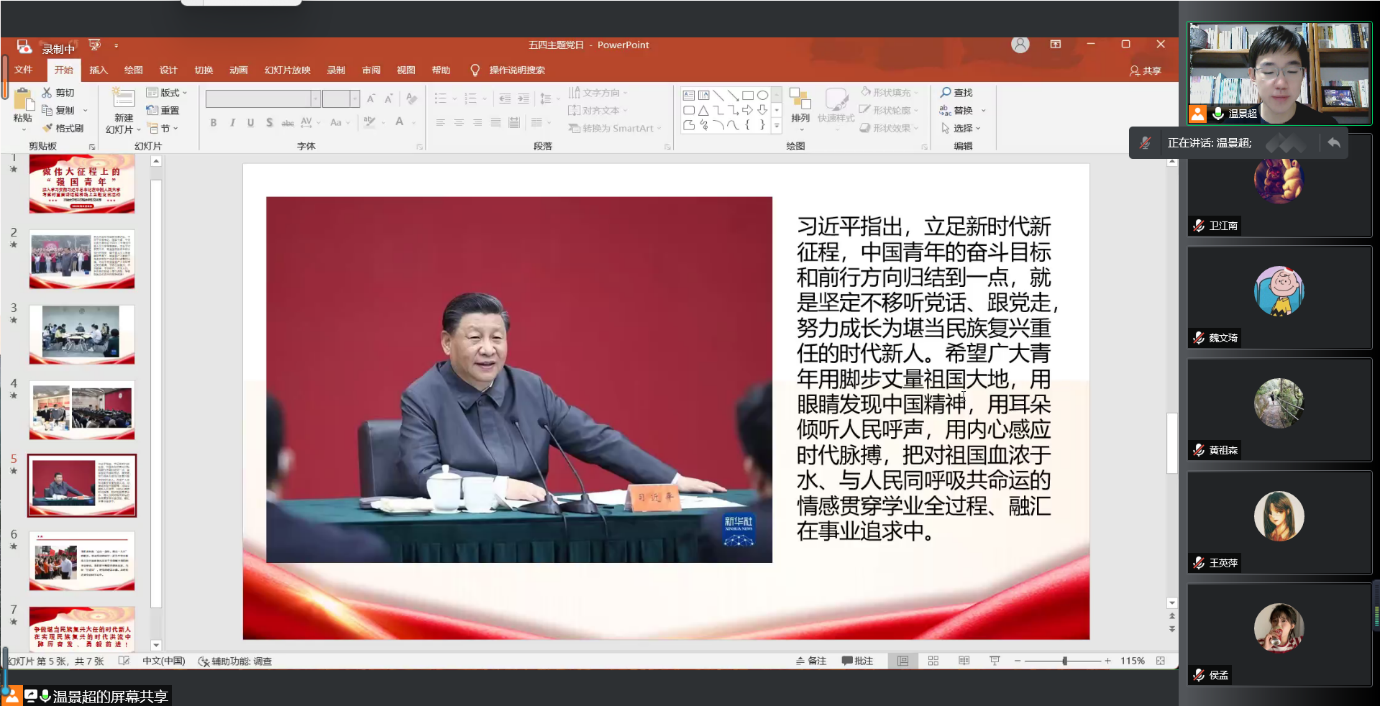Pick the triangle shape in shapes gallery
The image size is (1380, 706).
click(x=703, y=110)
